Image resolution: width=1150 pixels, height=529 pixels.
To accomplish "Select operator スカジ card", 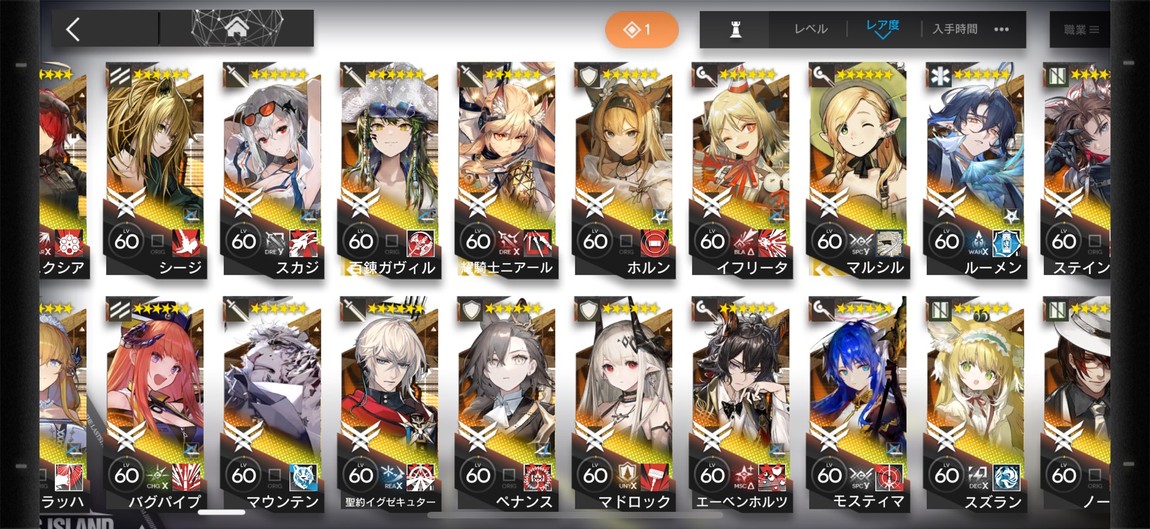I will click(271, 170).
